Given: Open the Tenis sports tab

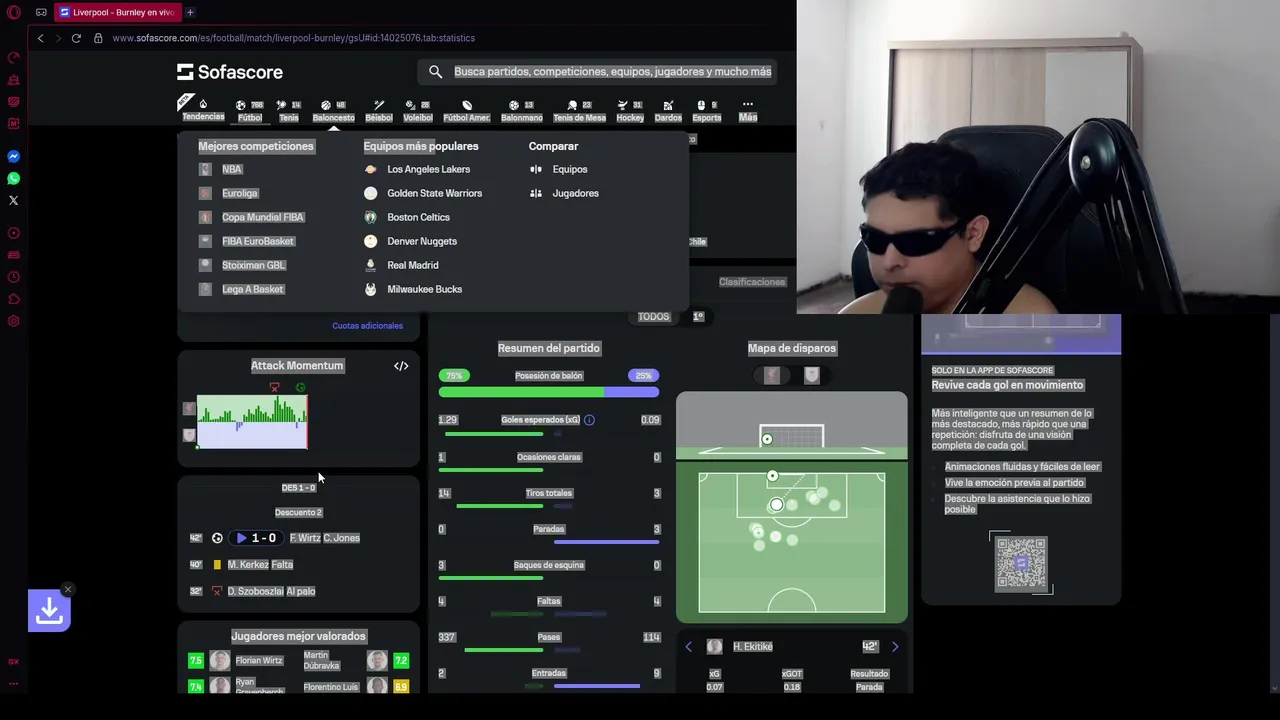Looking at the screenshot, I should click(x=289, y=111).
